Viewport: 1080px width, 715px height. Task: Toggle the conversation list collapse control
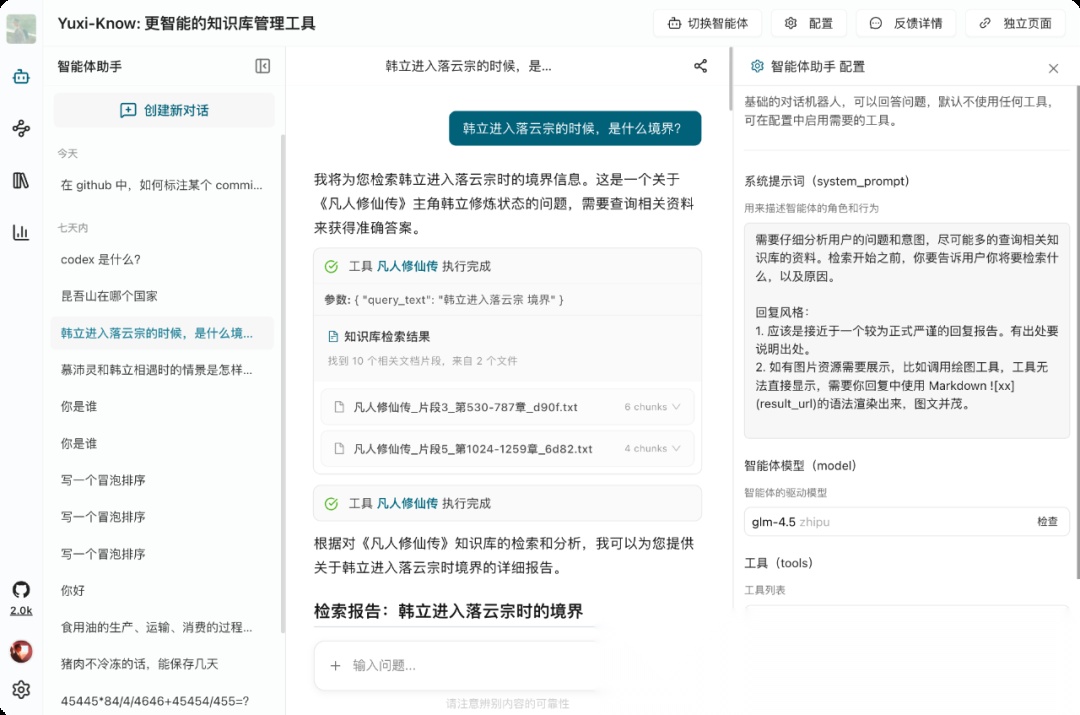(x=261, y=66)
